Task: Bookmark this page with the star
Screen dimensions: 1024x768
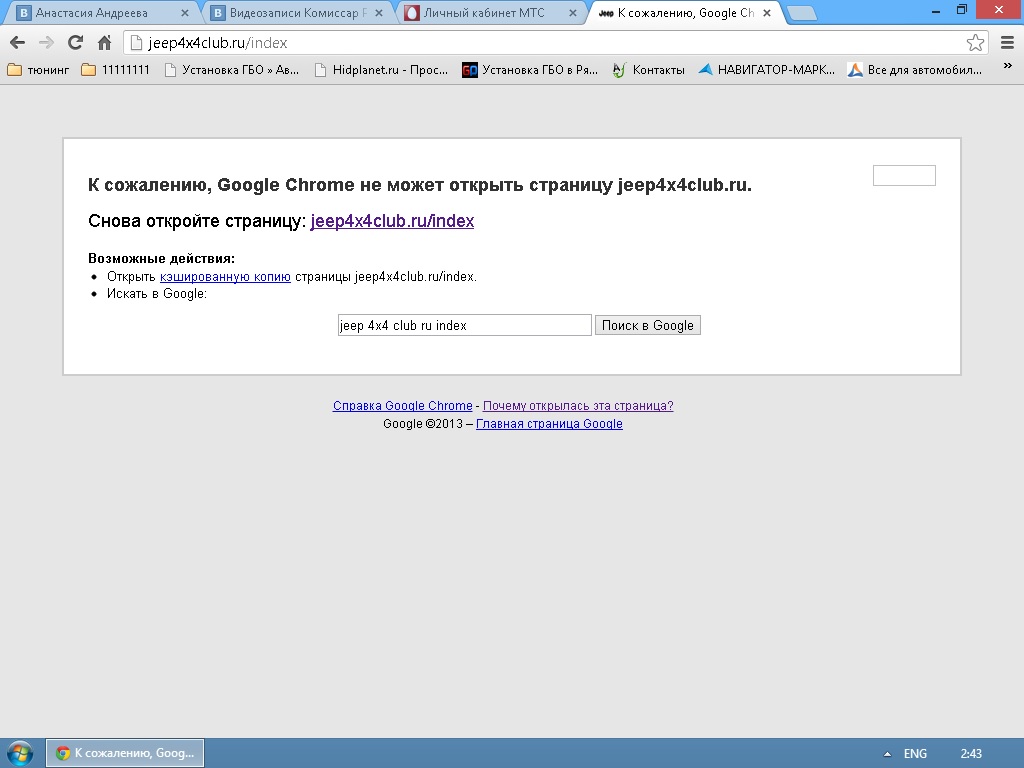Action: pos(975,43)
